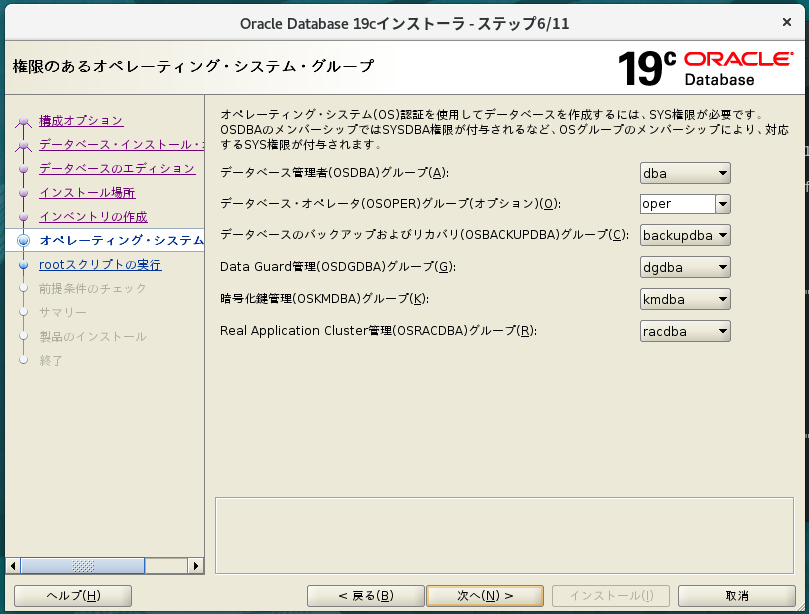This screenshot has height=614, width=809.
Task: Open the OSDGDBA dropdown showing dgdba
Action: point(685,267)
